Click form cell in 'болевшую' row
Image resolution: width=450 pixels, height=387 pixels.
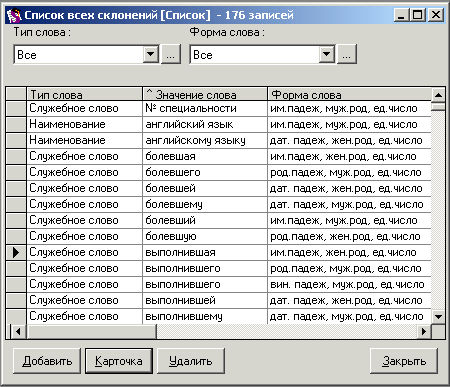pyautogui.click(x=349, y=236)
